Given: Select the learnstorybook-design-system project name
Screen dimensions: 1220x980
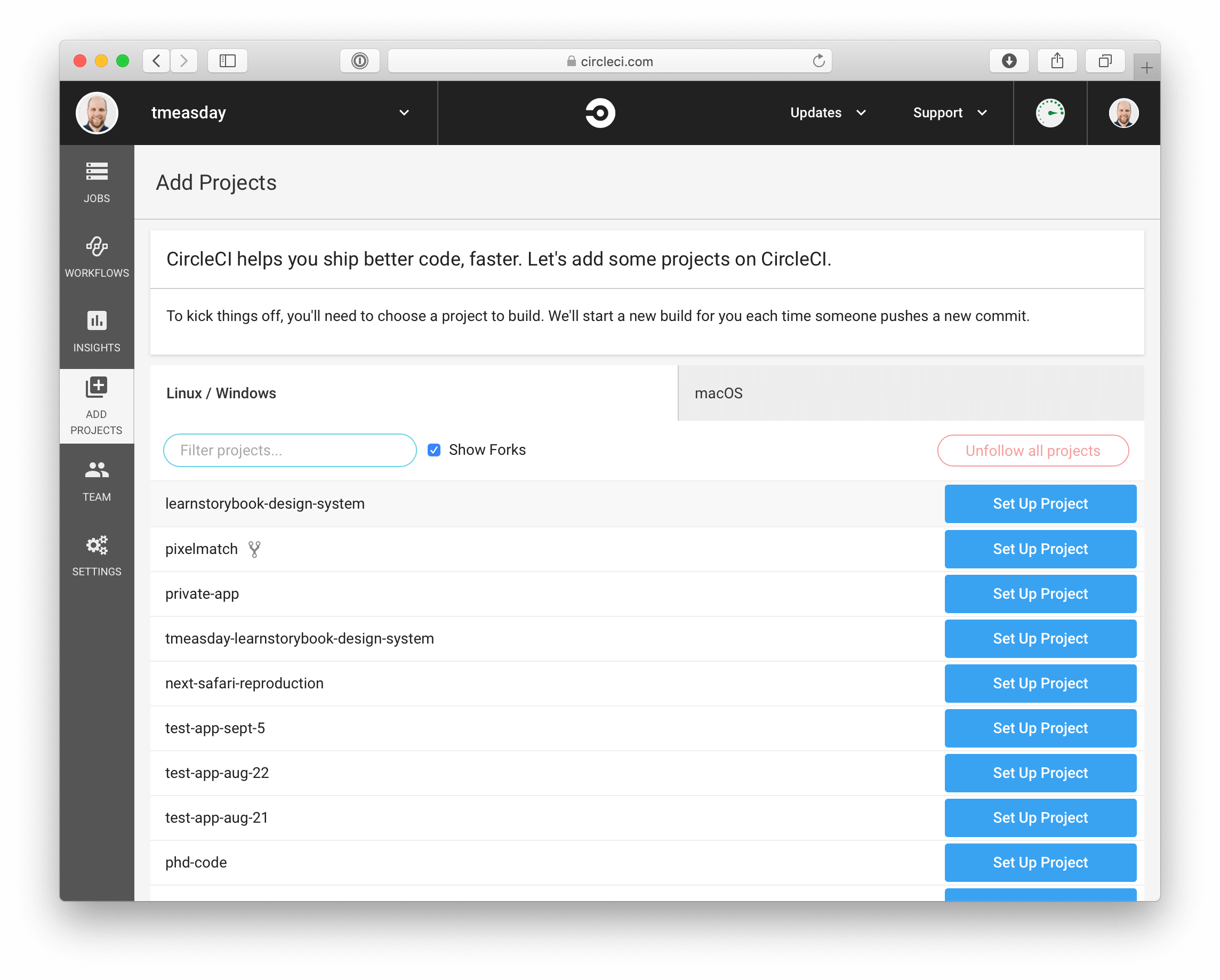Looking at the screenshot, I should (x=265, y=504).
